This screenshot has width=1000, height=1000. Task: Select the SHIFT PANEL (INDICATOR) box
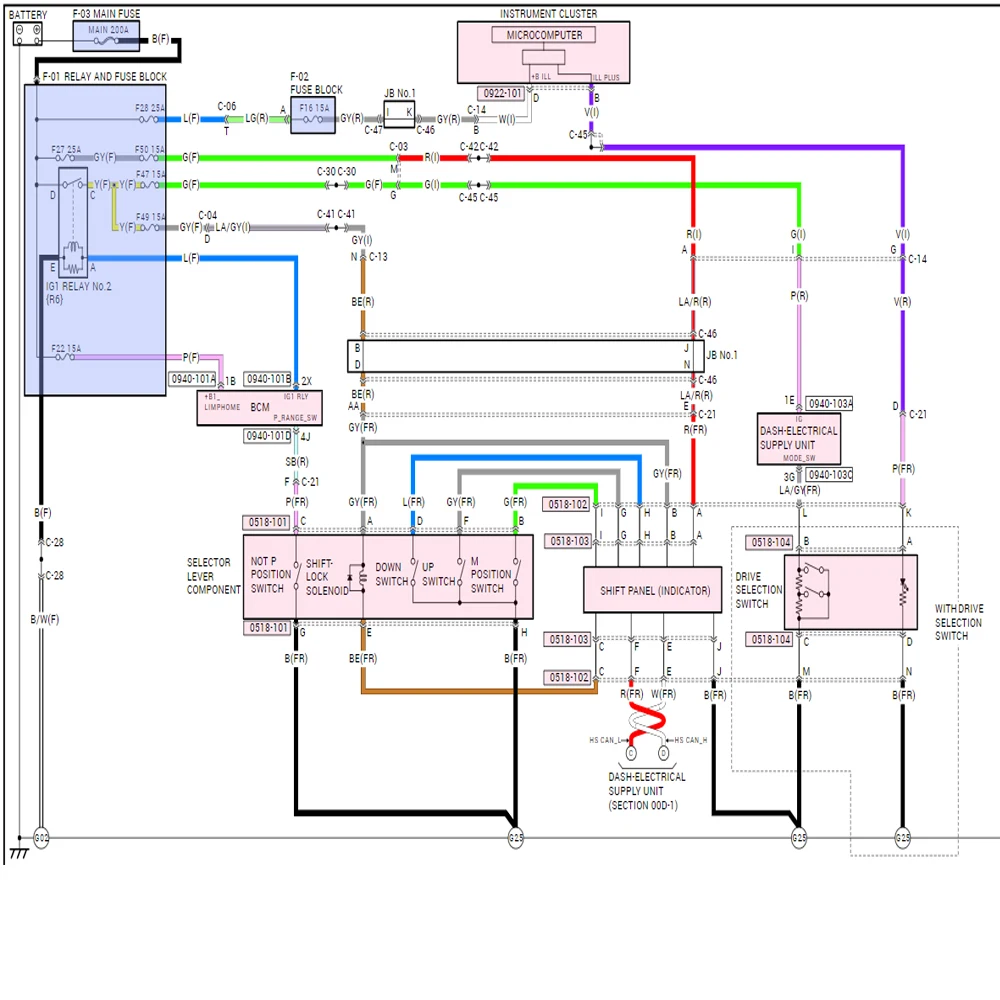pos(653,590)
